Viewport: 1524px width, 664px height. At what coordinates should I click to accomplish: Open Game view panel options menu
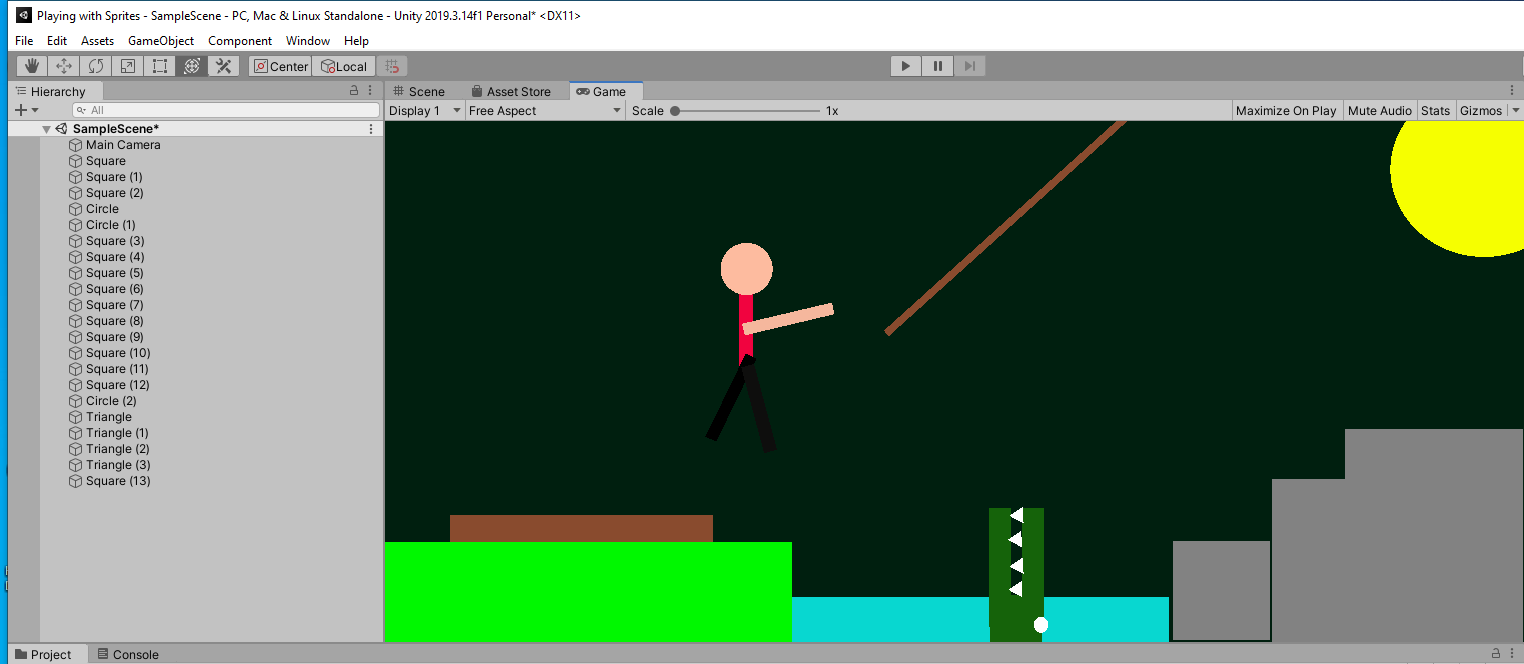tap(1512, 91)
